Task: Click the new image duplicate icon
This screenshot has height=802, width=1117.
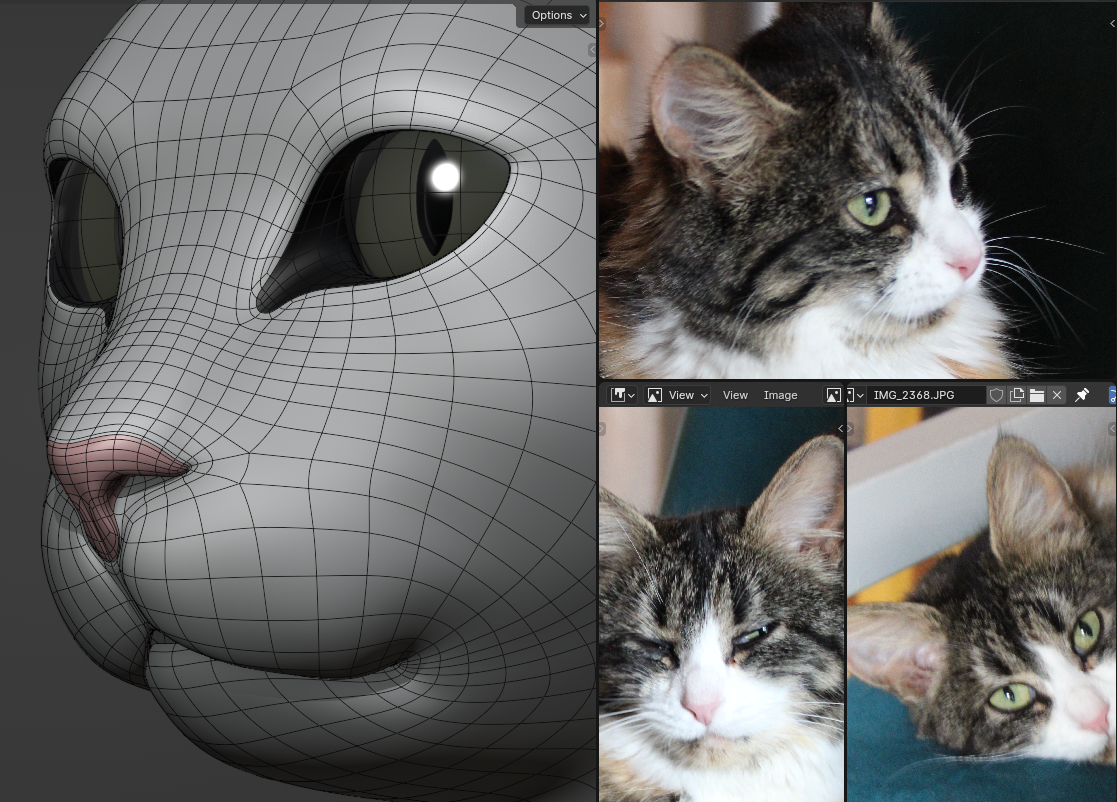Action: coord(1017,395)
